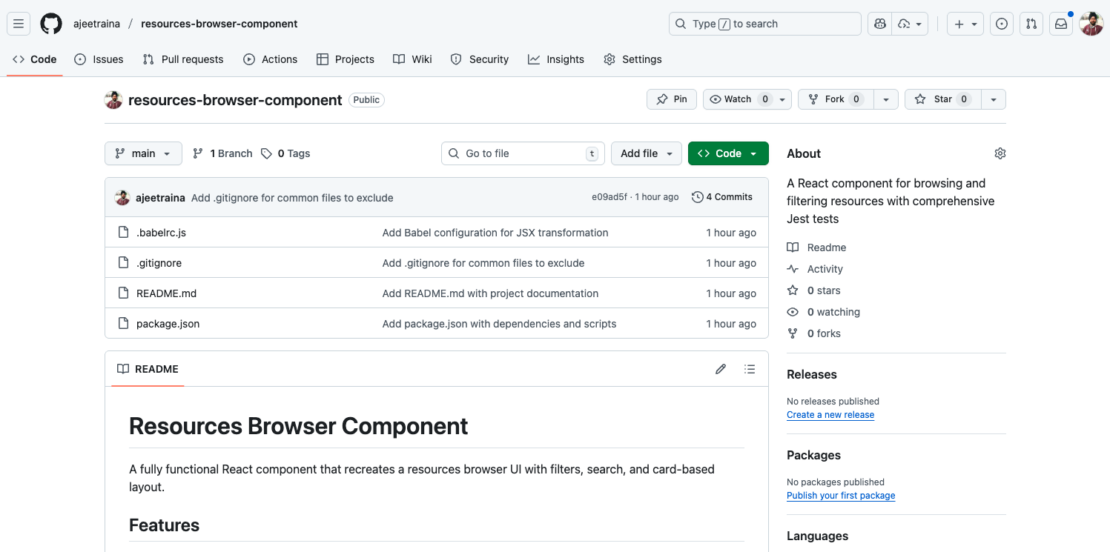Expand the green Code dropdown
This screenshot has height=552, width=1110.
728,153
